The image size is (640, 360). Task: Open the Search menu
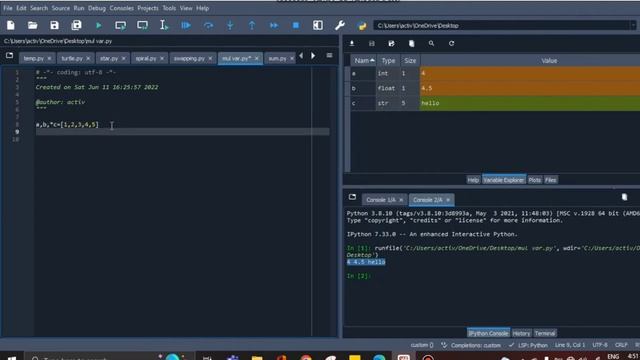(x=39, y=8)
